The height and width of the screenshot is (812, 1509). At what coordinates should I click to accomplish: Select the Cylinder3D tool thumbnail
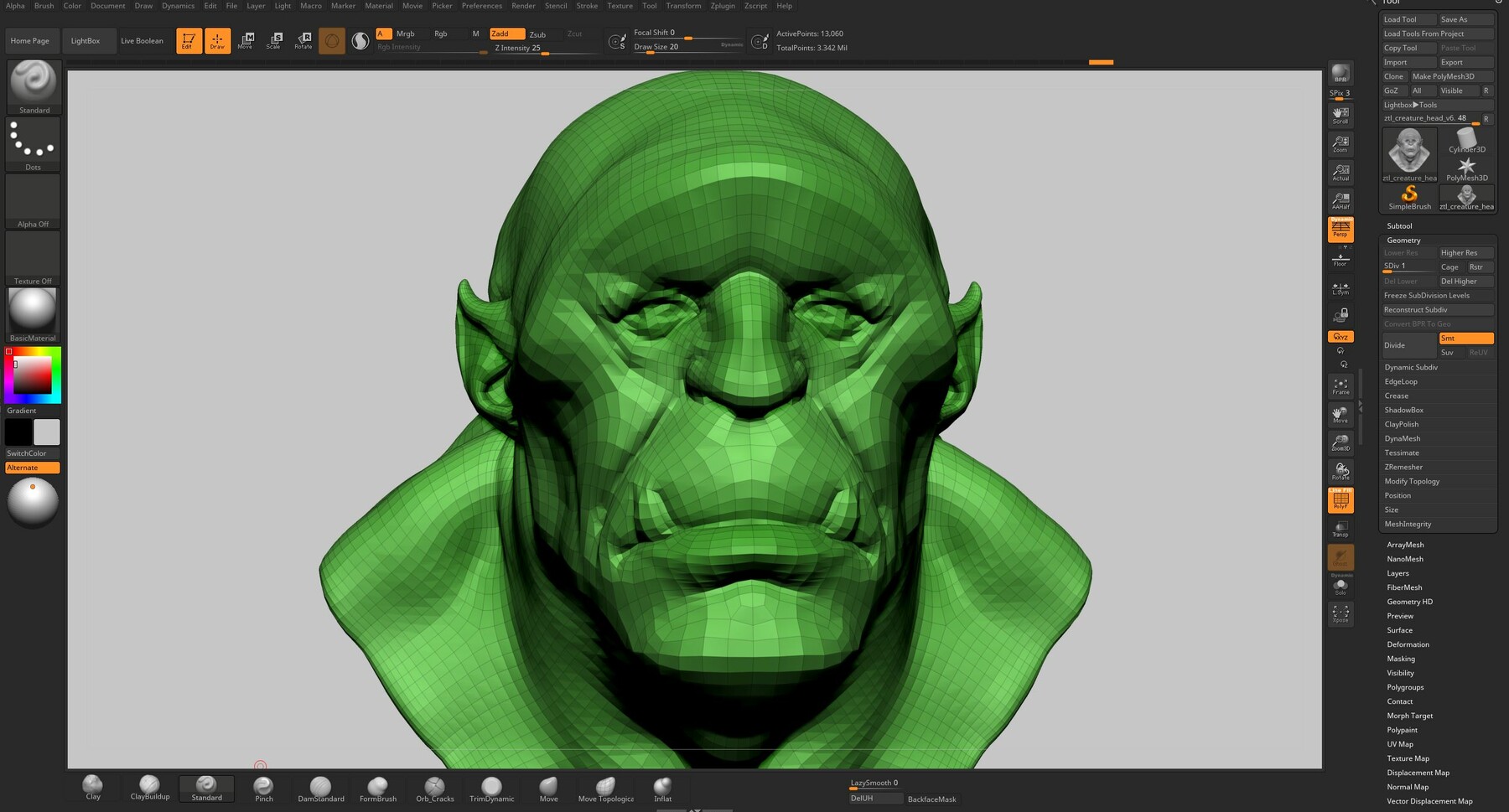(x=1466, y=140)
